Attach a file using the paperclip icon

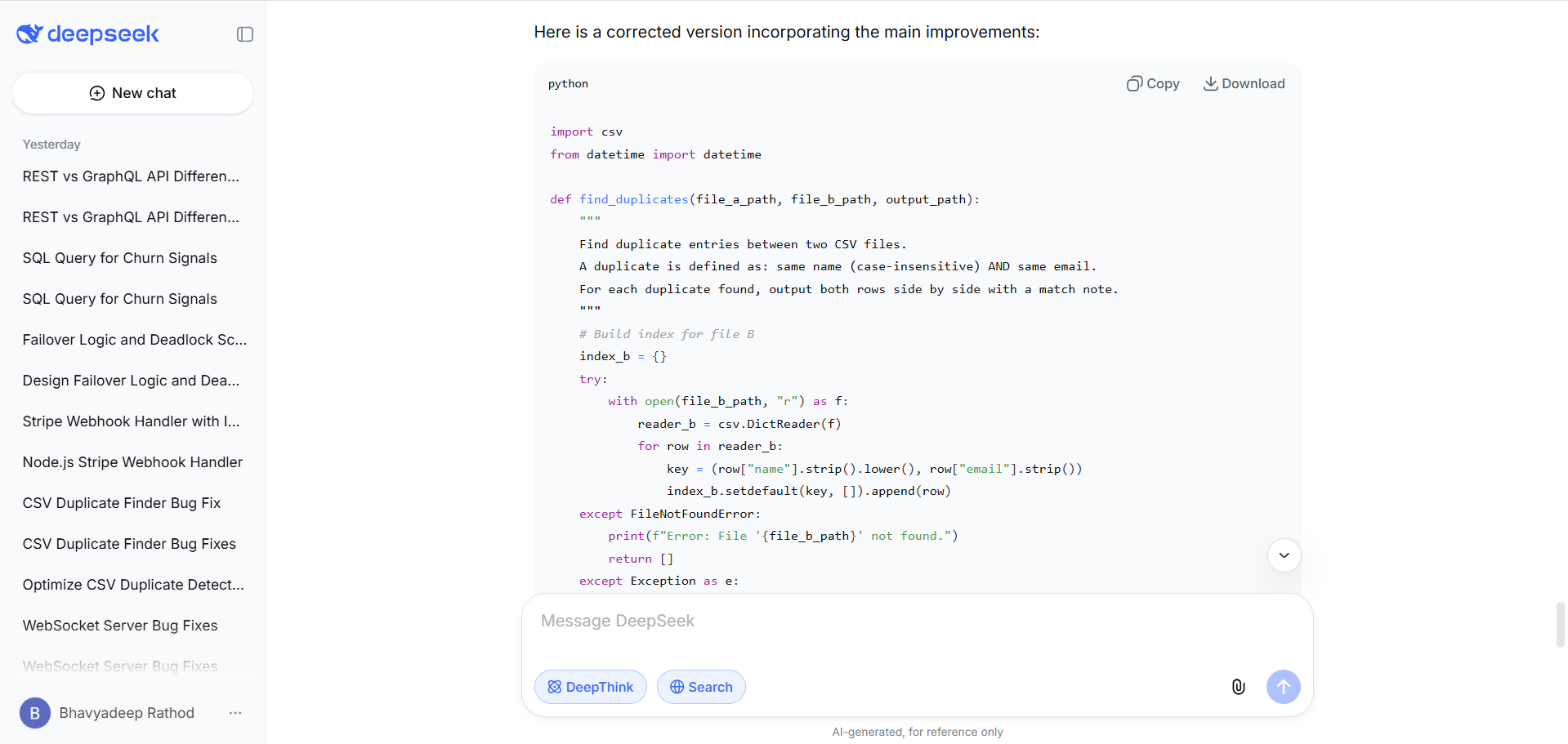[1238, 687]
